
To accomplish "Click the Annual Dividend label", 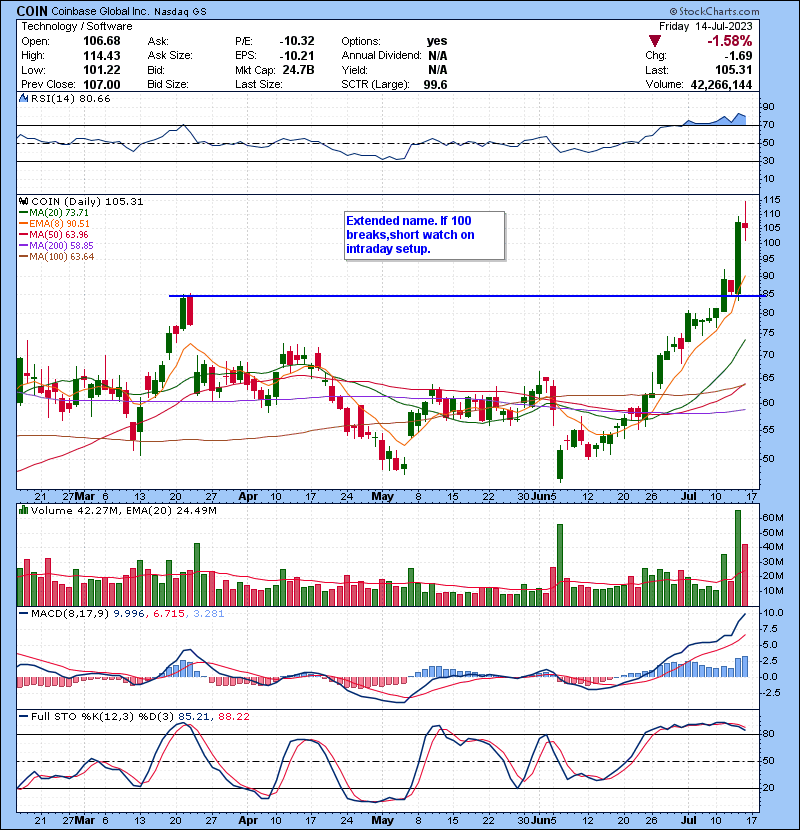I will 381,56.
